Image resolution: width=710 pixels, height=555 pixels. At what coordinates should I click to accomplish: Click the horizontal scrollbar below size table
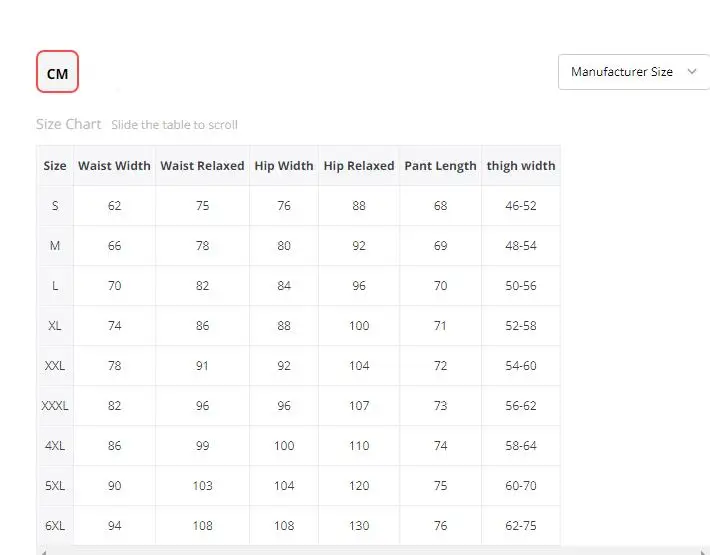[x=373, y=551]
